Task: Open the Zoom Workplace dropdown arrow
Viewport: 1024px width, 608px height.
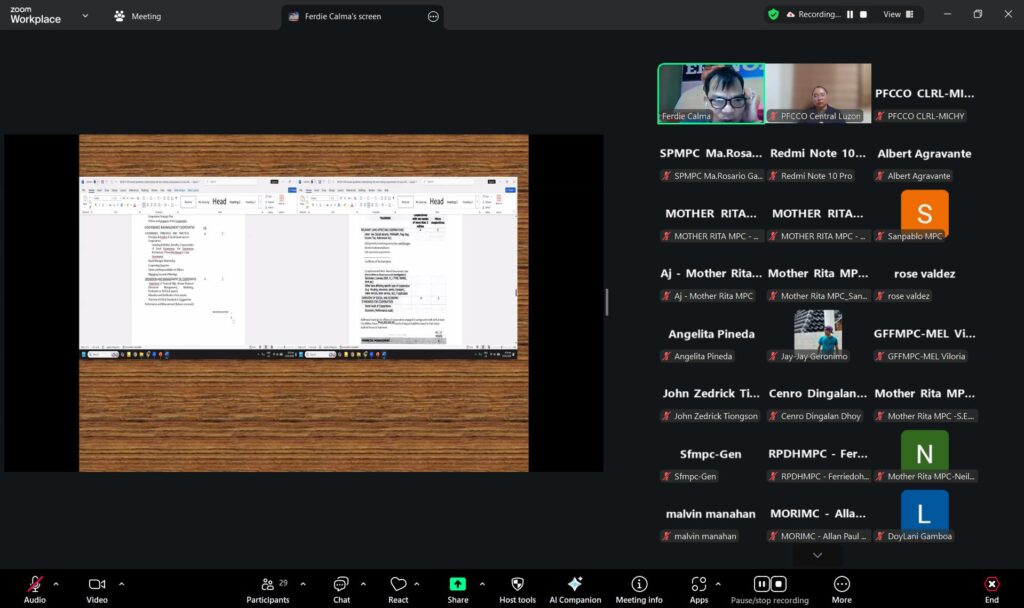Action: (85, 16)
